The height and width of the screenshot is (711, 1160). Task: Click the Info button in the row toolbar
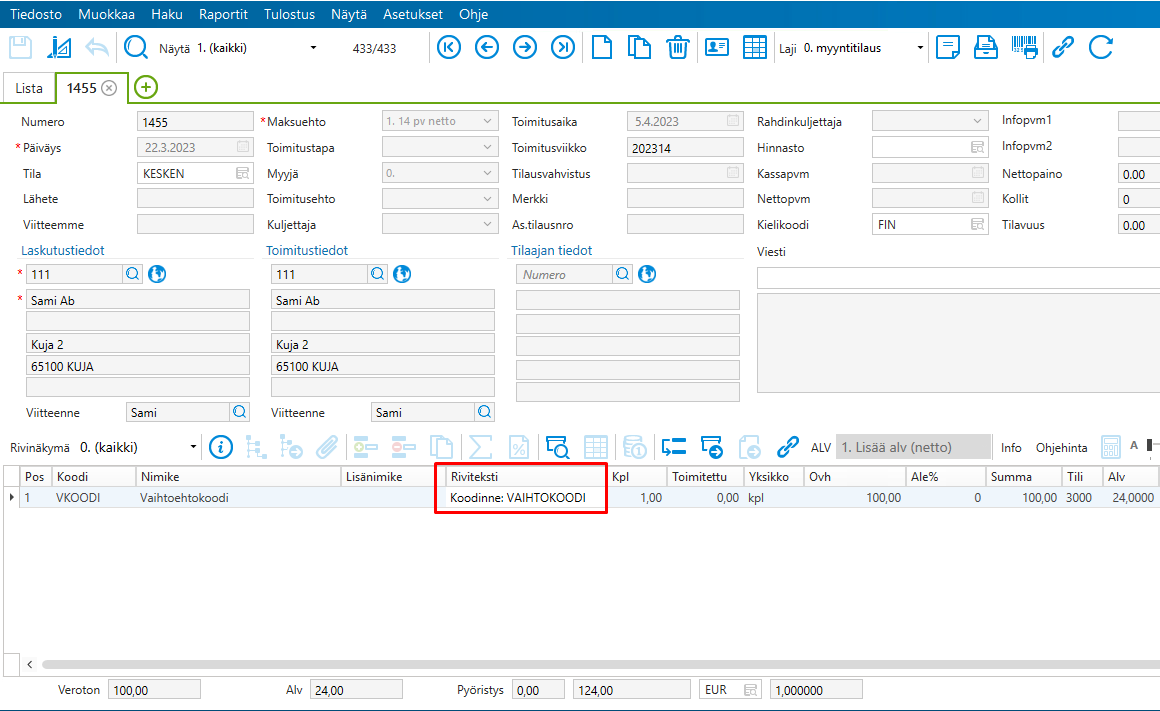[x=1011, y=448]
